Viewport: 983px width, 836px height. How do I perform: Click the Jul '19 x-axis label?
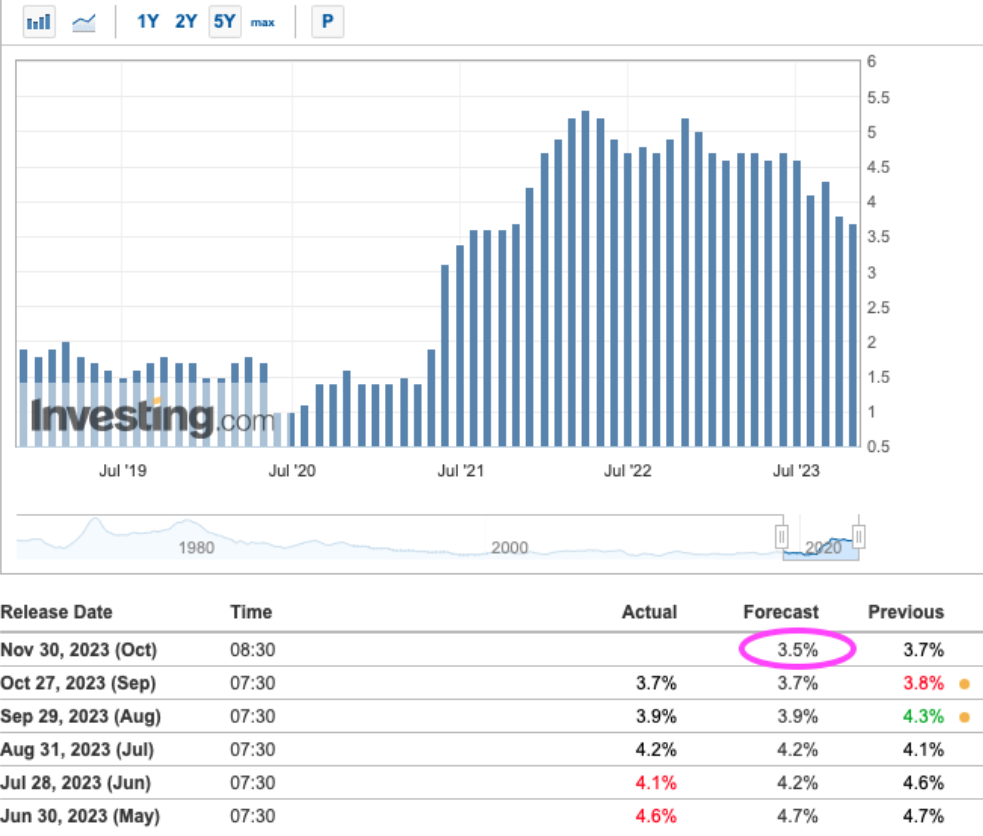pos(123,471)
